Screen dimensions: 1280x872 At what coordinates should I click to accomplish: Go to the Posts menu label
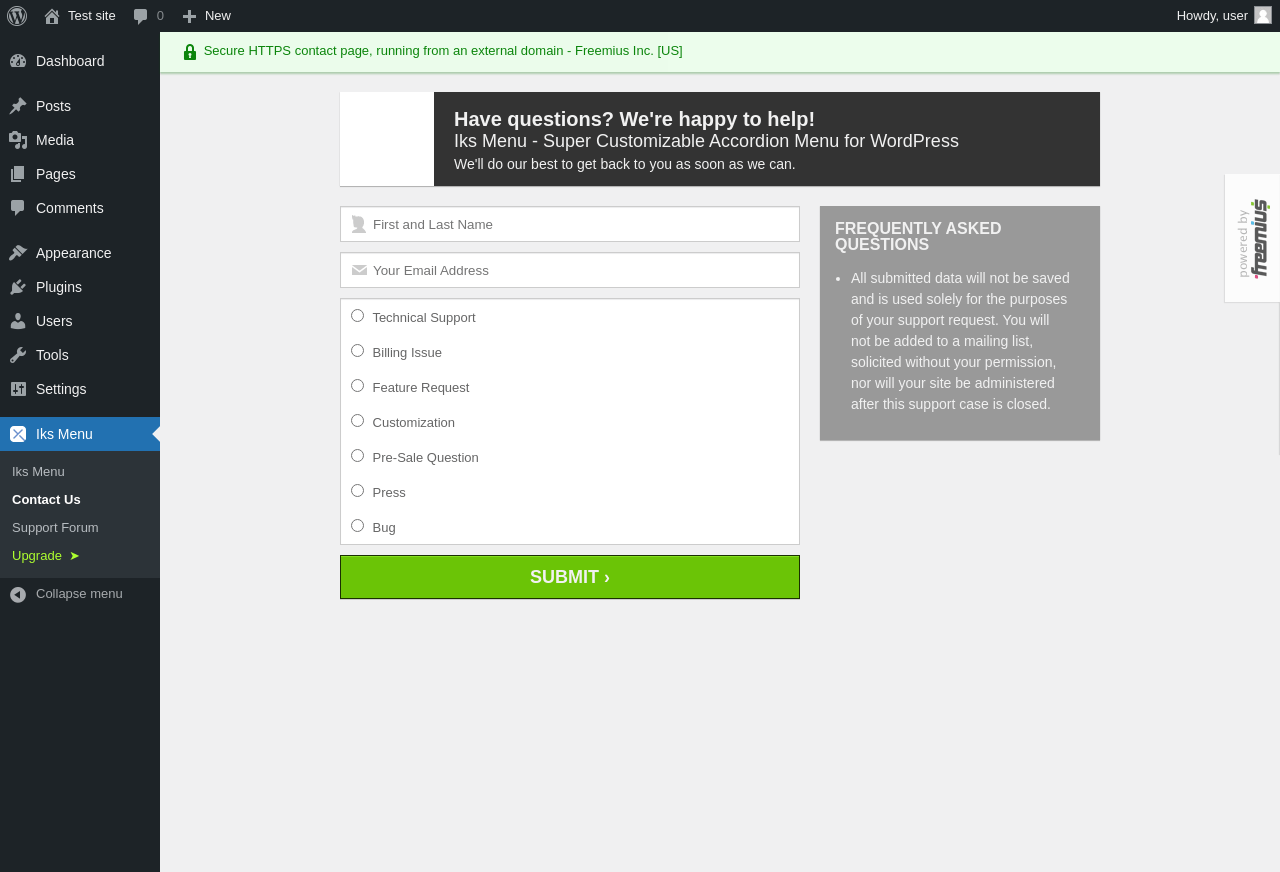(x=53, y=106)
